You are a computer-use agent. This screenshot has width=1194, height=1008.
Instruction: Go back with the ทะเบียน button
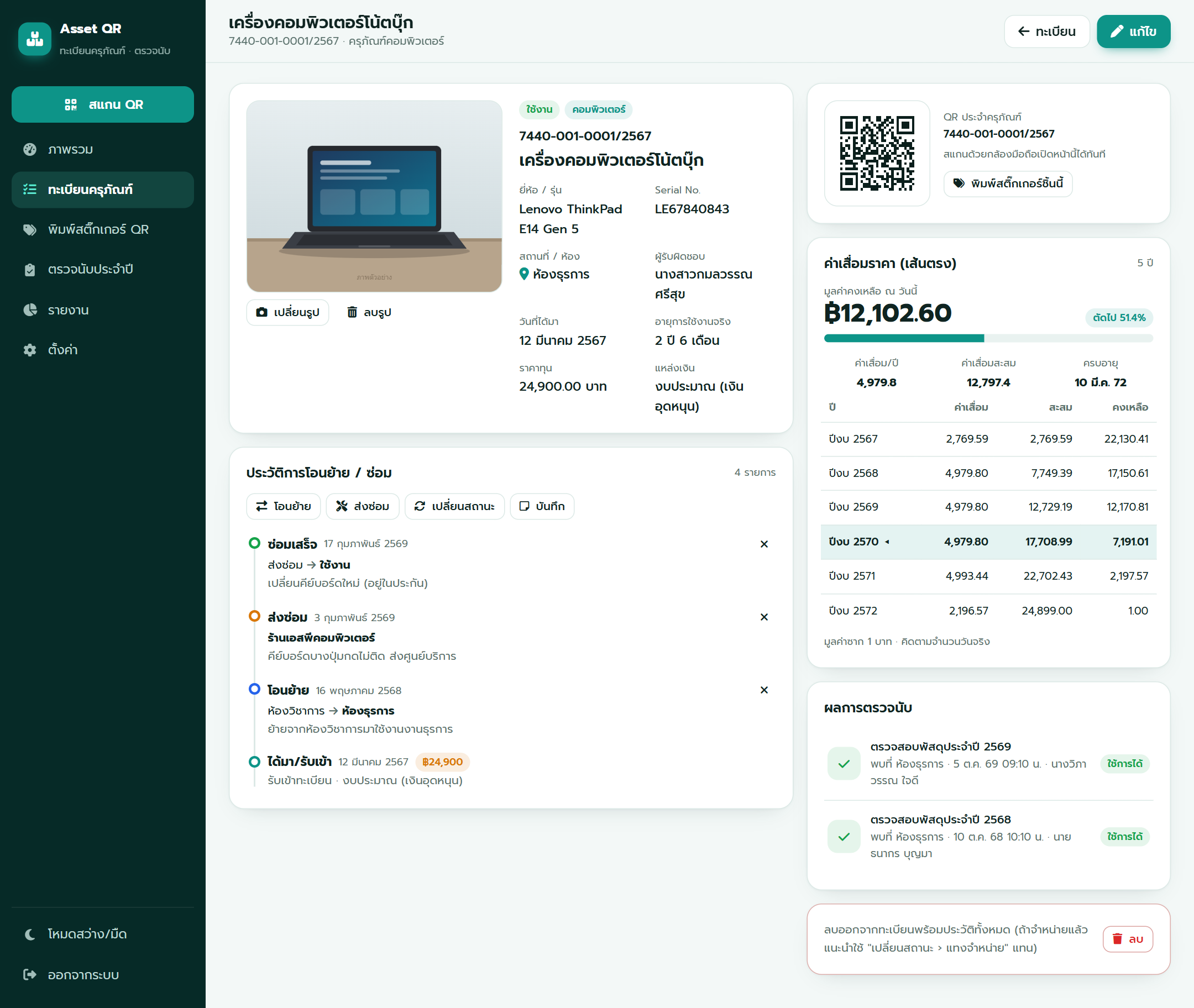[x=1047, y=32]
